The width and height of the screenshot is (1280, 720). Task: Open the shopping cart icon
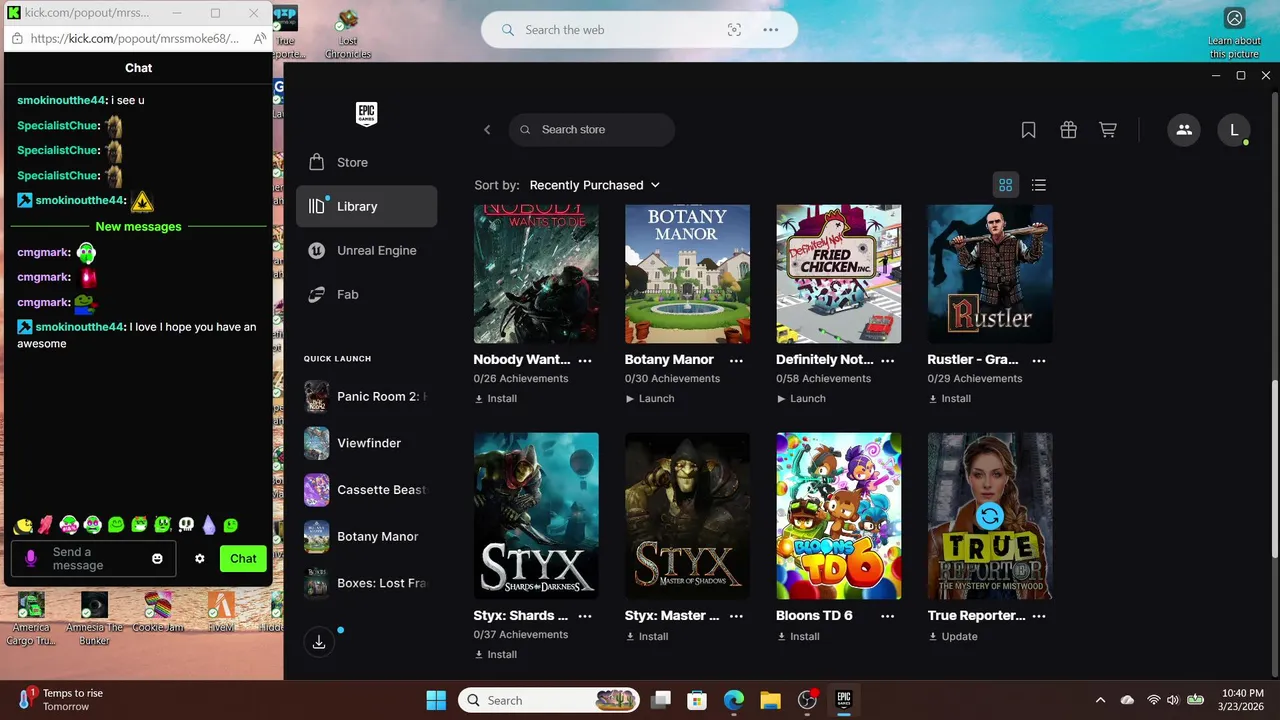click(1108, 130)
